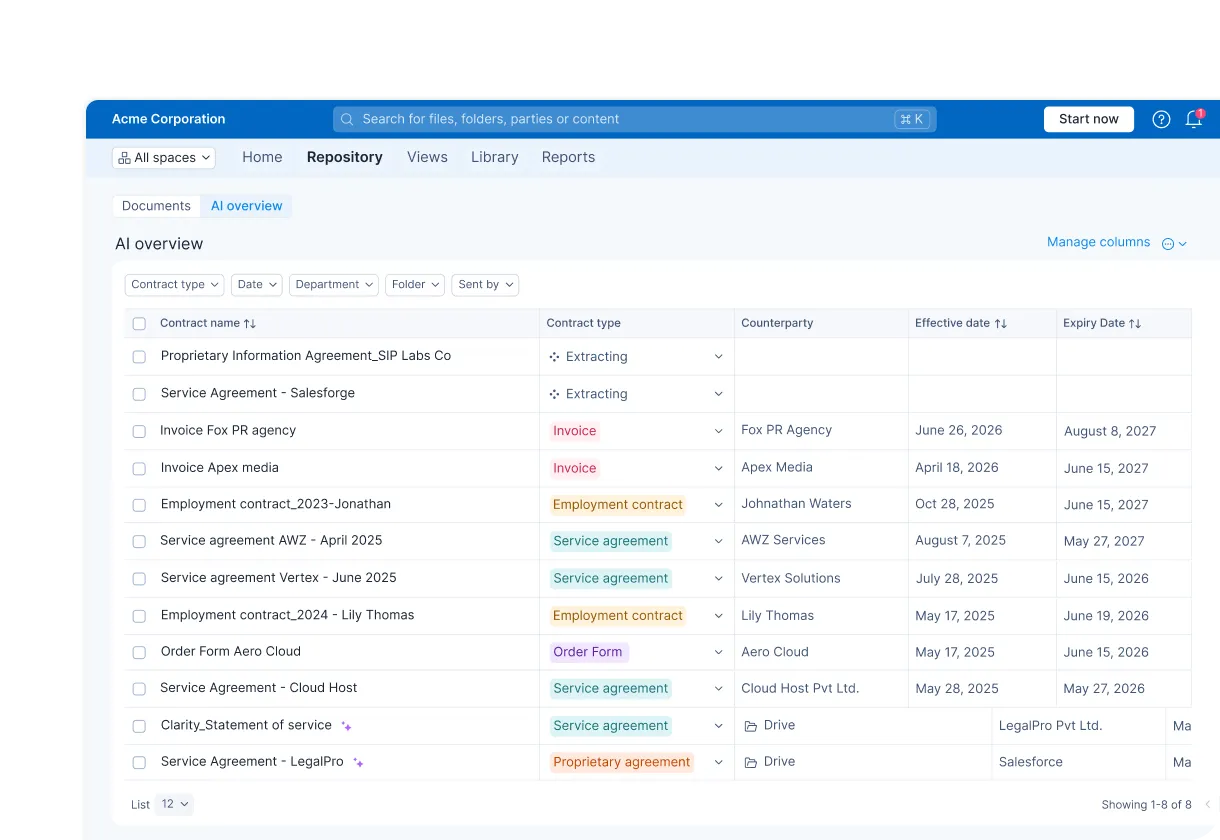The image size is (1220, 840).
Task: Check the Service Agreement - Salesforge row
Action: point(139,394)
